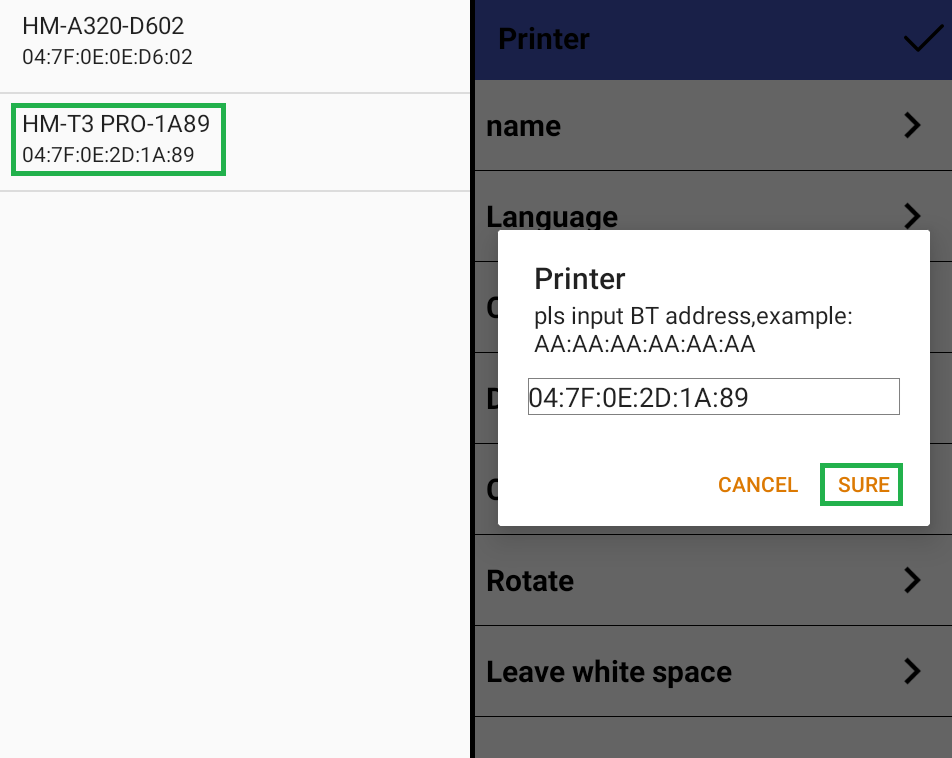Confirm with the SURE button

point(863,485)
